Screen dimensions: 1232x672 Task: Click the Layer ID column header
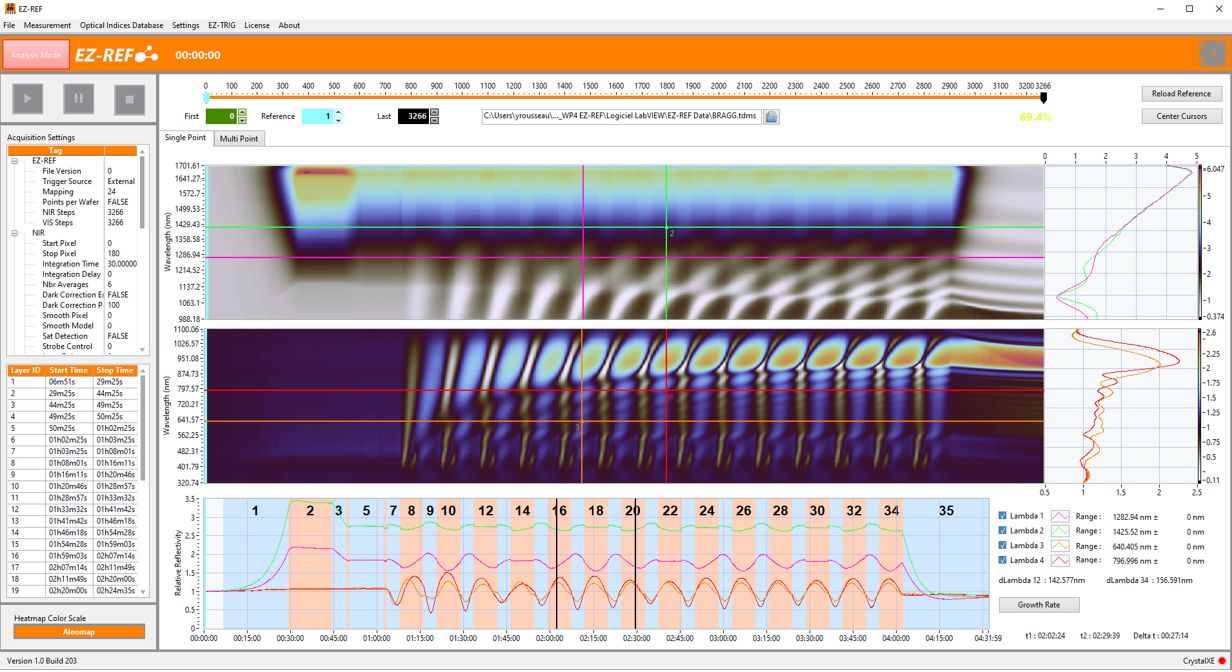(x=27, y=370)
